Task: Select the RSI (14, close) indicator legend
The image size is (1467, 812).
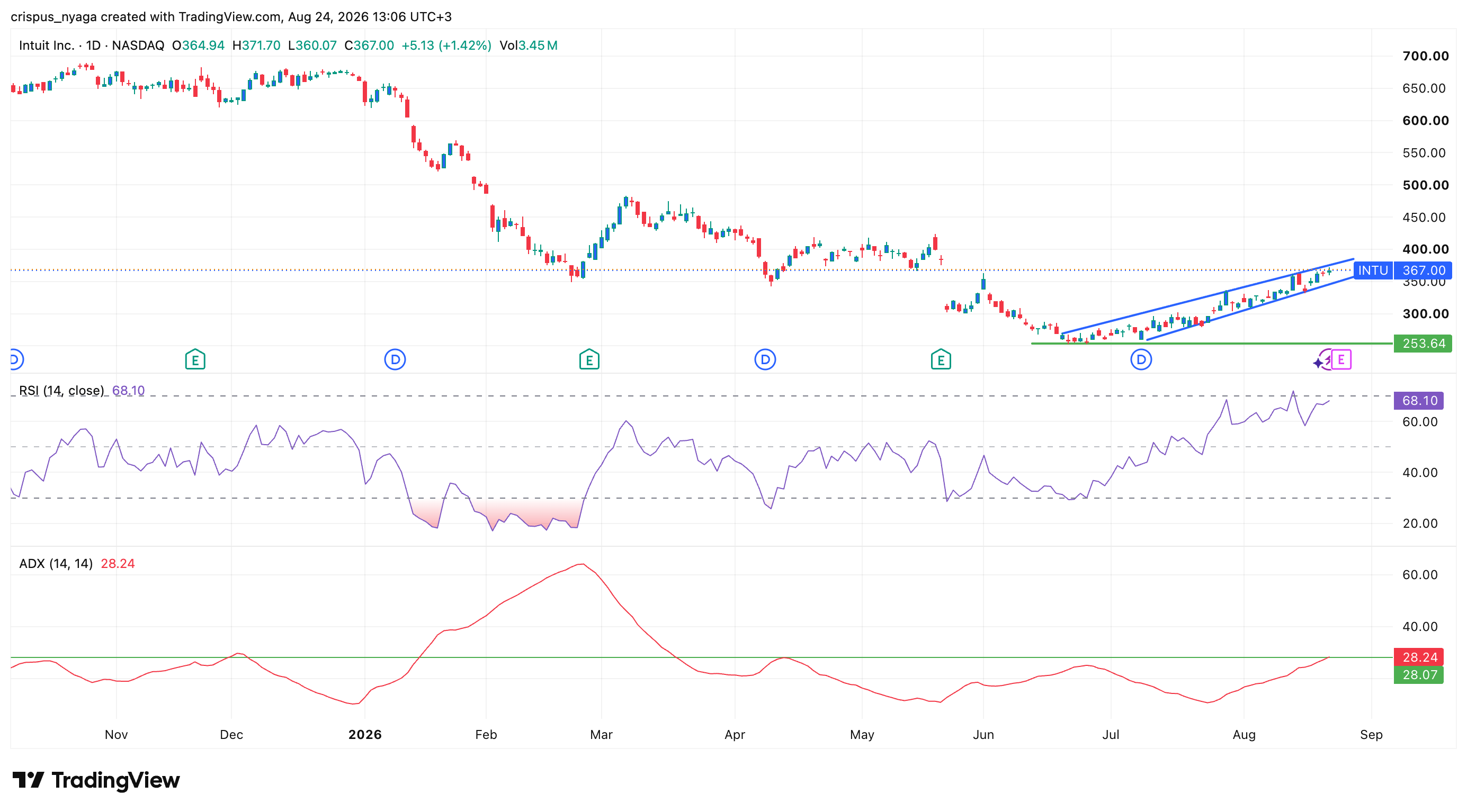Action: point(61,390)
